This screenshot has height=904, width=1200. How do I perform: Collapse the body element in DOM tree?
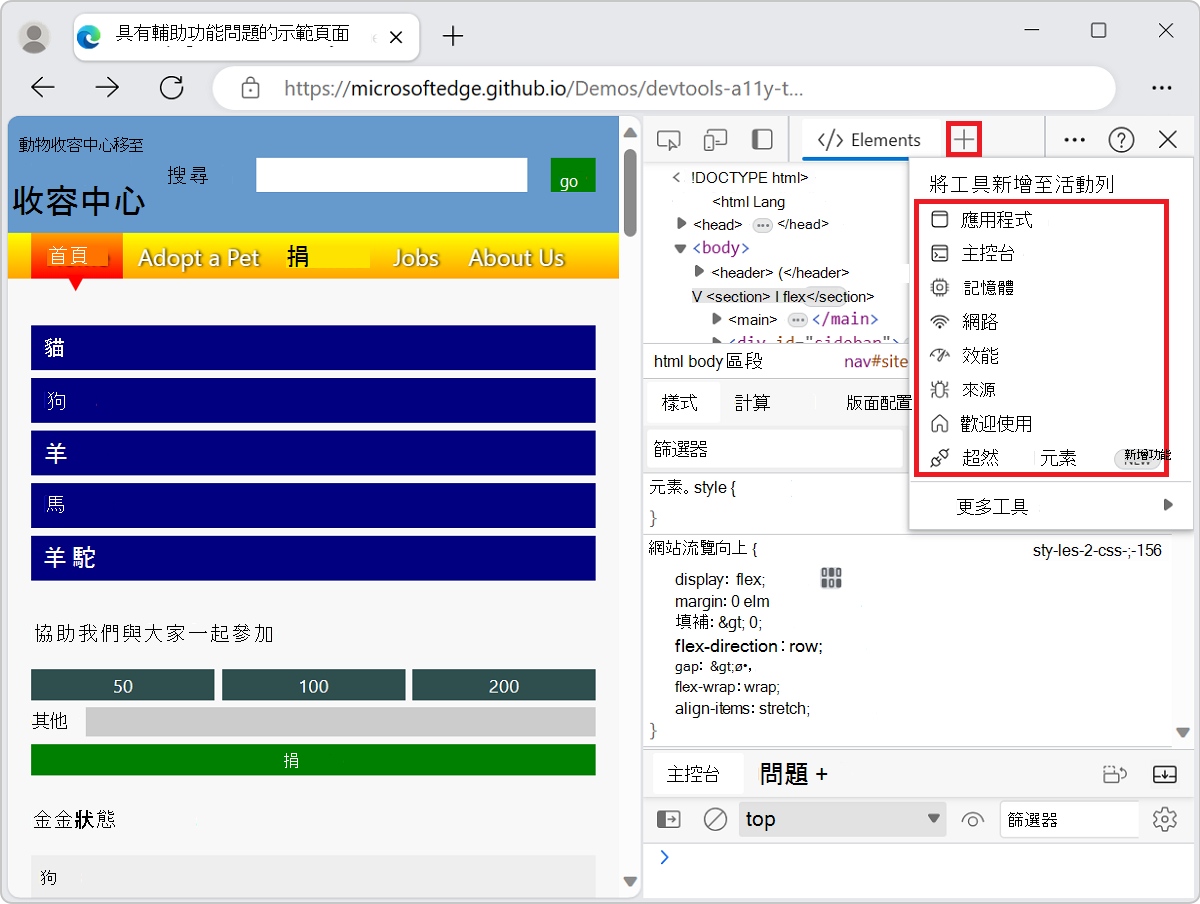click(680, 247)
